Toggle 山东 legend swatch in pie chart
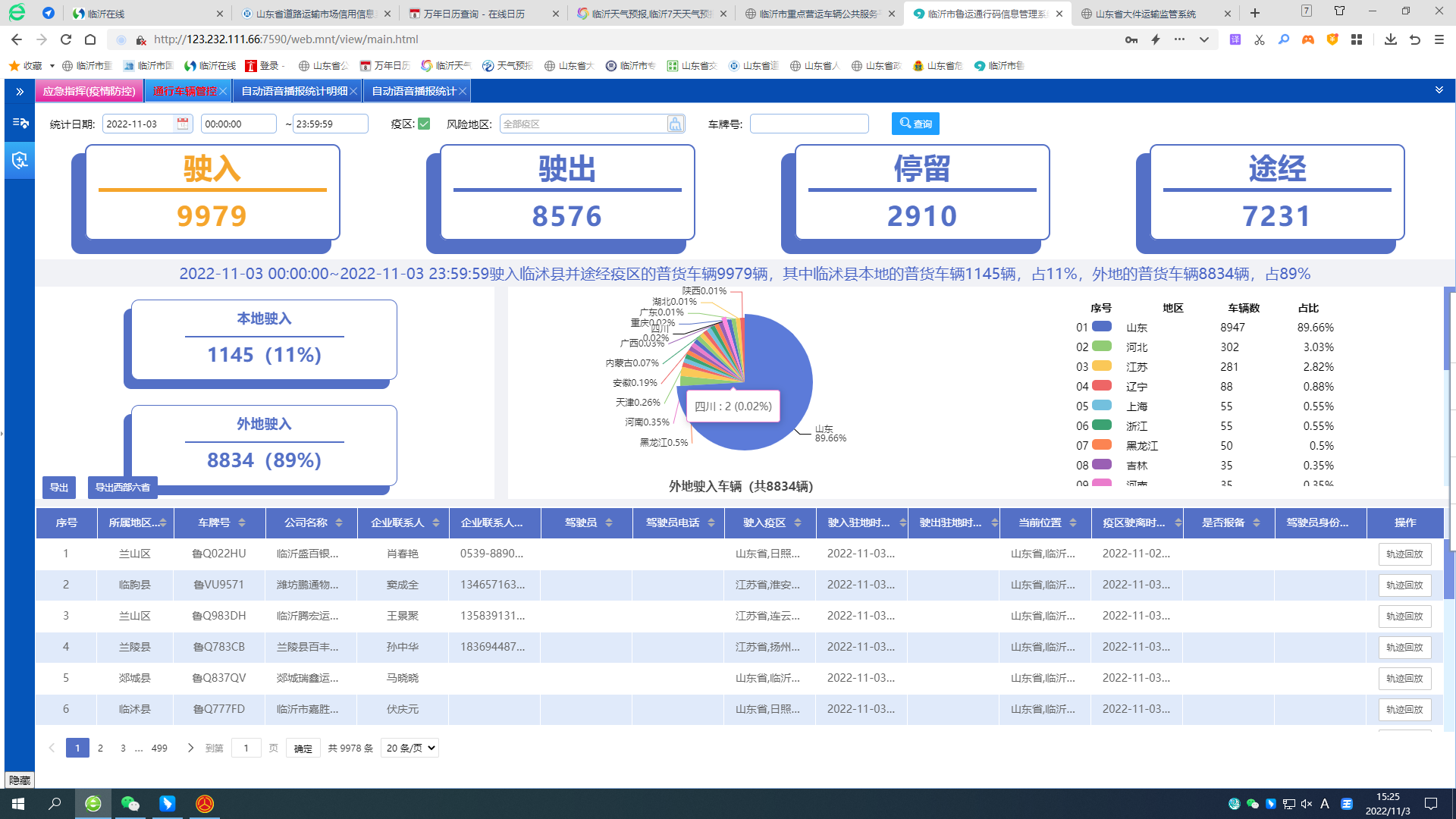Screen dimensions: 1456x819 click(x=1101, y=327)
